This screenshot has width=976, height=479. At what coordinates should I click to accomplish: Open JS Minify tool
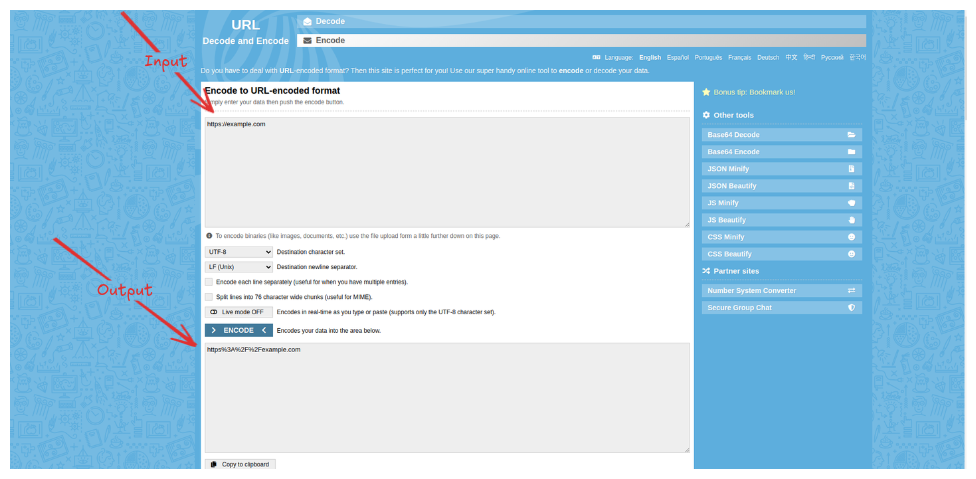pos(782,203)
